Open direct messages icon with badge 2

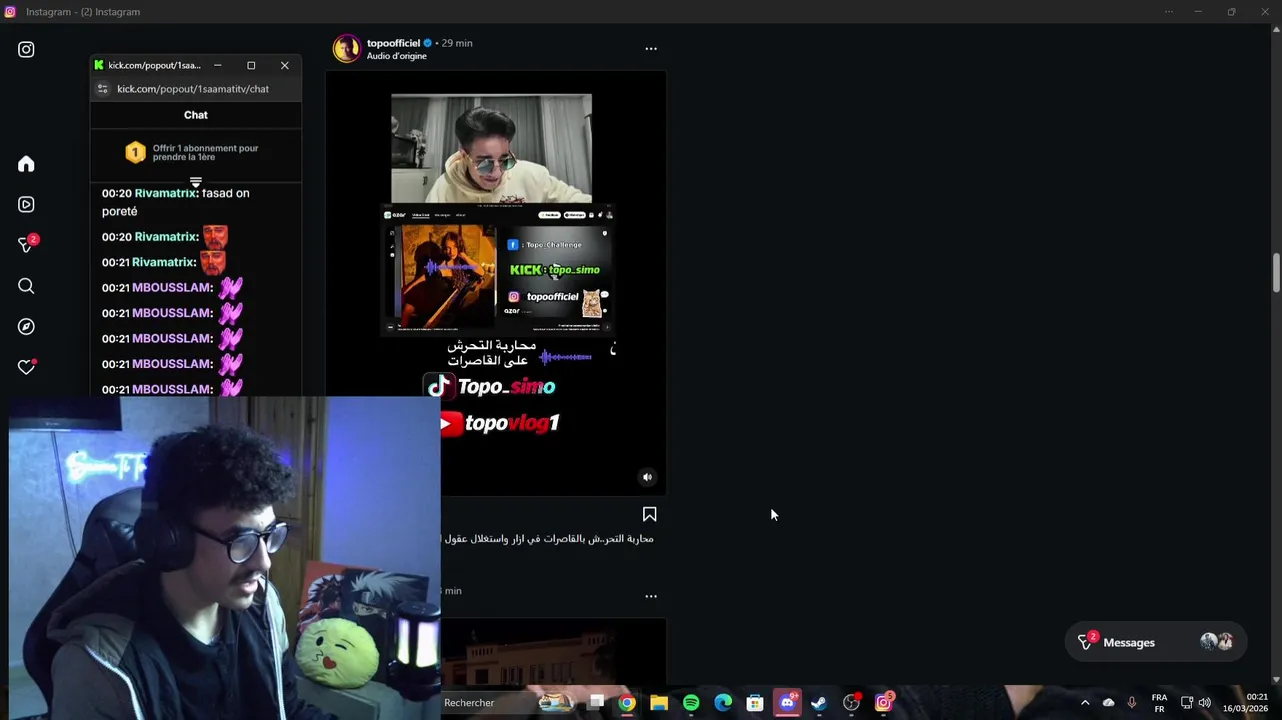(x=27, y=244)
